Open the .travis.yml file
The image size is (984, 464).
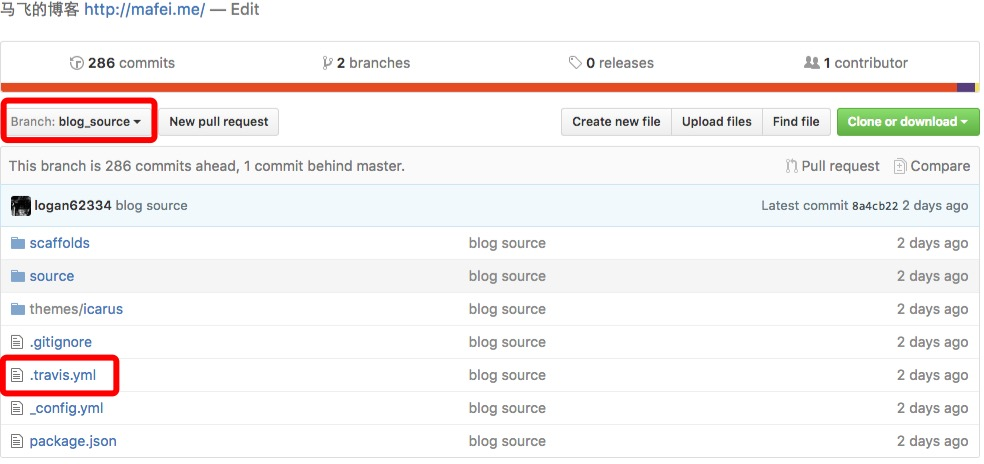(x=63, y=375)
